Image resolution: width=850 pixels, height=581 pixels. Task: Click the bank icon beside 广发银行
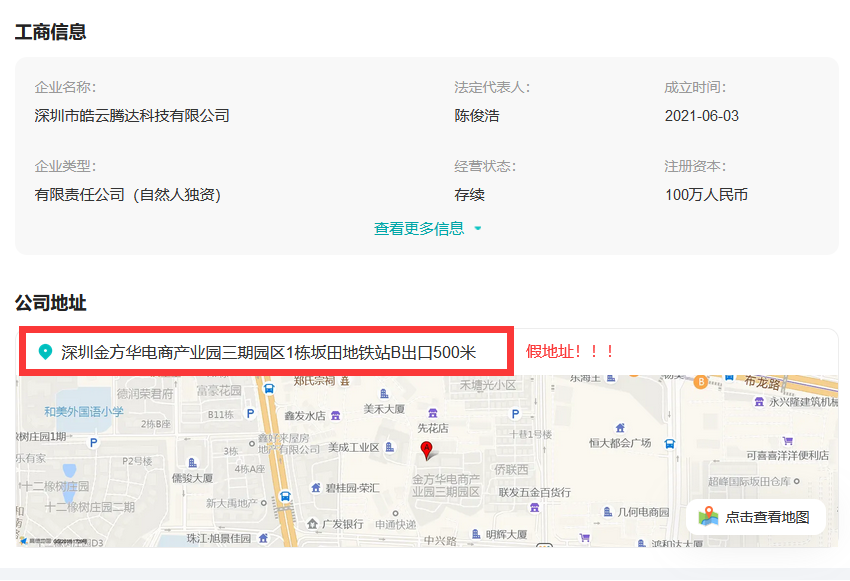(313, 523)
